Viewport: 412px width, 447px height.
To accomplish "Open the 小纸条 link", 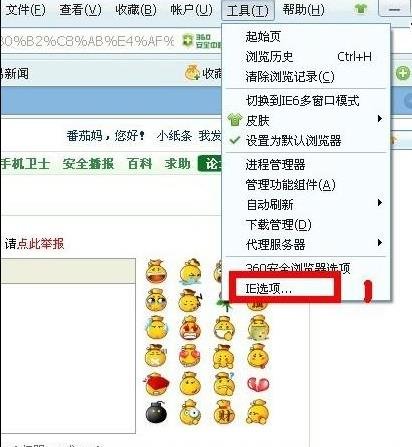I will pyautogui.click(x=174, y=136).
